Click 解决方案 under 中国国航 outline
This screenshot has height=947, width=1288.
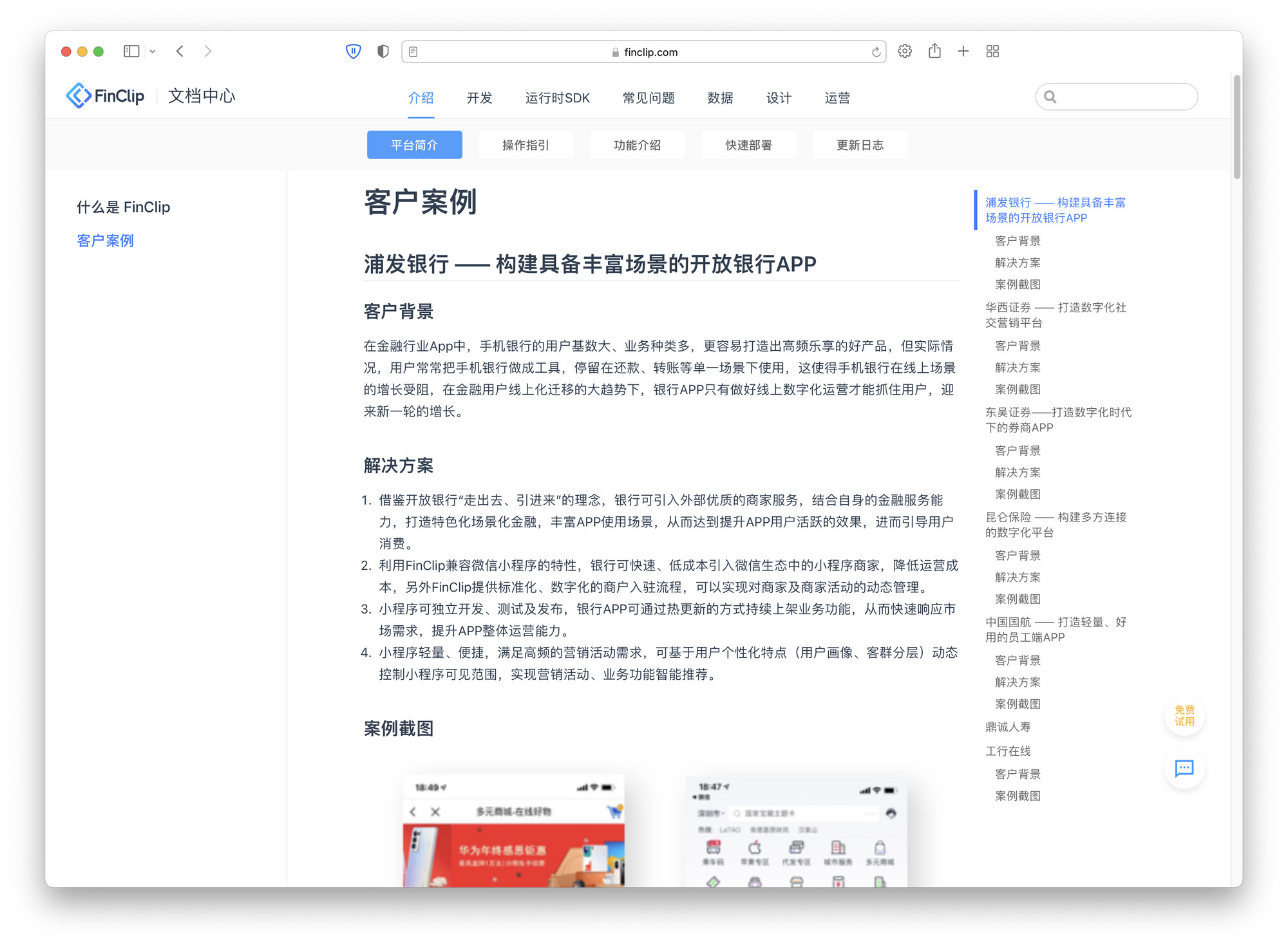coord(1018,682)
